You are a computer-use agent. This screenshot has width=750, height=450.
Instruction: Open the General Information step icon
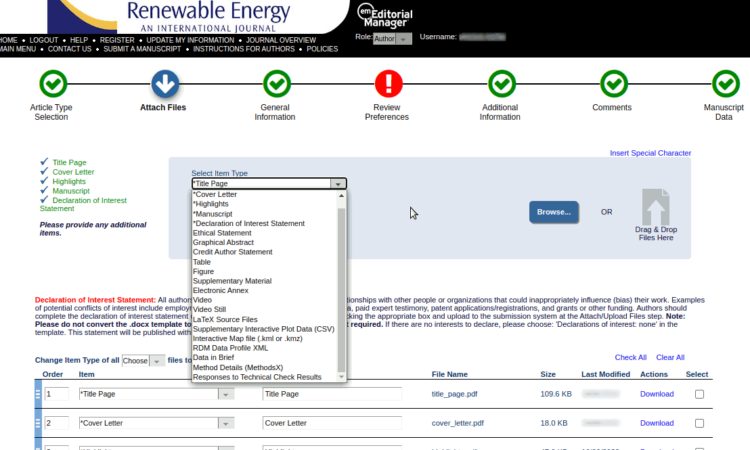click(275, 84)
